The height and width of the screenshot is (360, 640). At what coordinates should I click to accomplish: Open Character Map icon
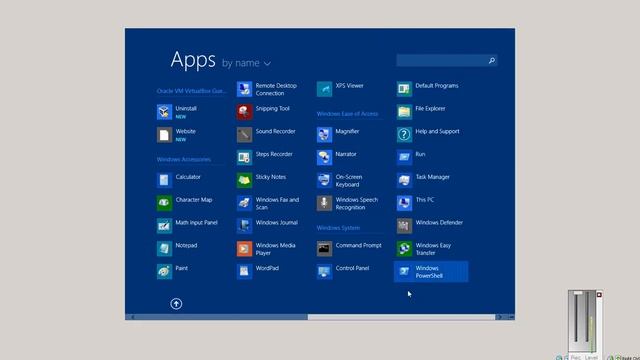click(x=164, y=203)
